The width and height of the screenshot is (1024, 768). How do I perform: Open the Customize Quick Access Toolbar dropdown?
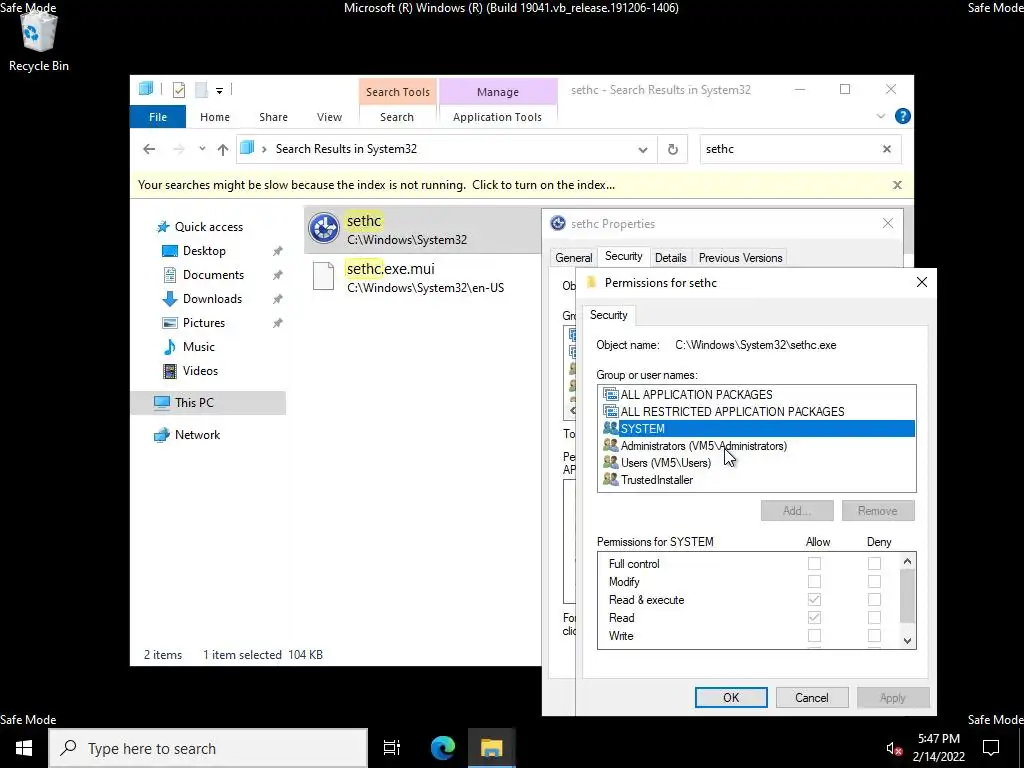tap(219, 91)
